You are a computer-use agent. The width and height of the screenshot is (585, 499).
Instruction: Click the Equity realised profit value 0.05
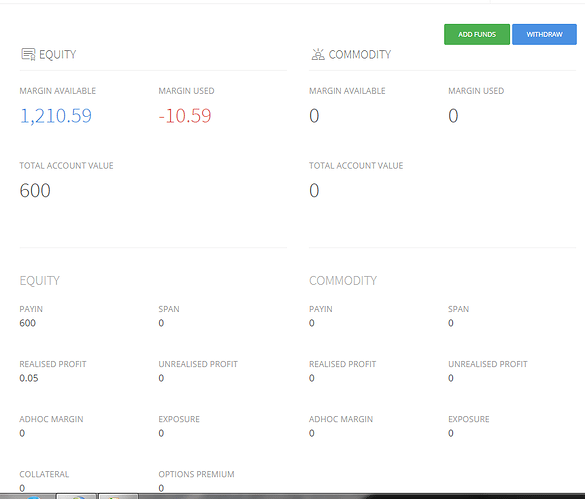click(x=29, y=378)
